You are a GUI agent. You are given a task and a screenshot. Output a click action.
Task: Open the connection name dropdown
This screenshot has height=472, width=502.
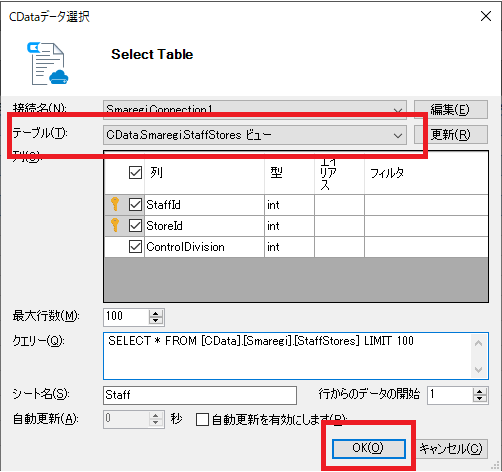398,110
